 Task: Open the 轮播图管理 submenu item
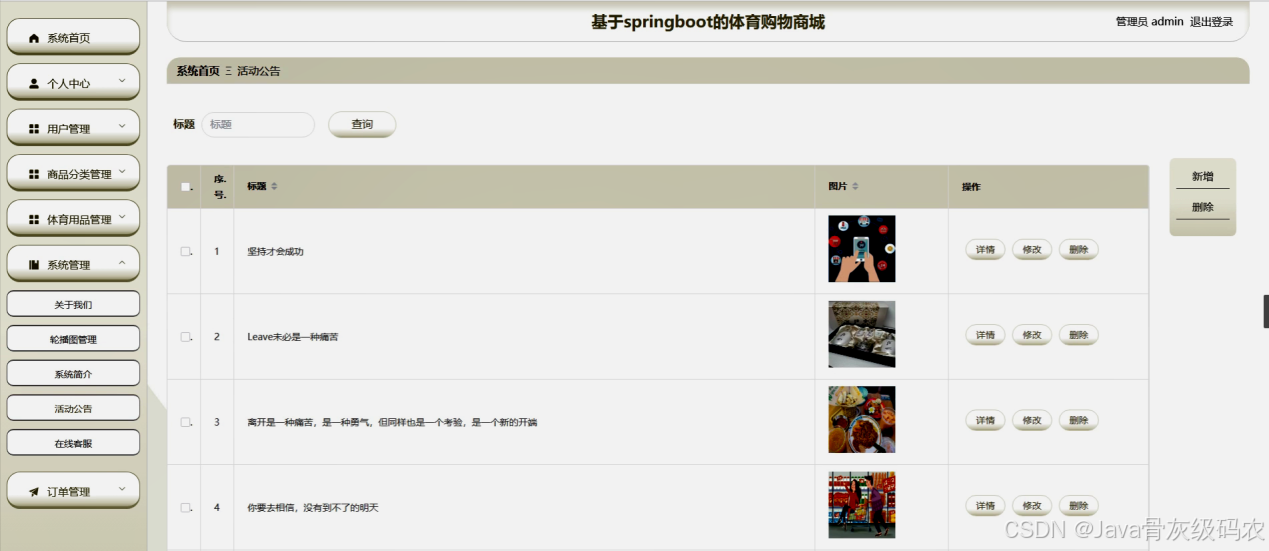click(x=73, y=340)
